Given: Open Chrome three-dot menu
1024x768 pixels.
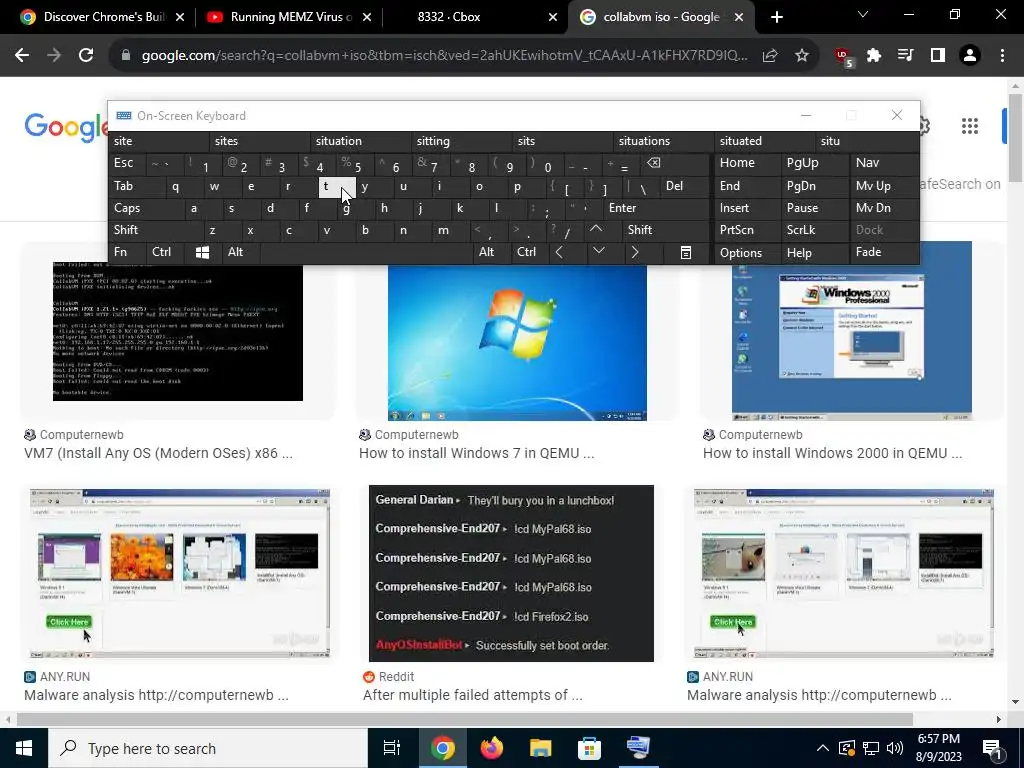Looking at the screenshot, I should click(1002, 56).
